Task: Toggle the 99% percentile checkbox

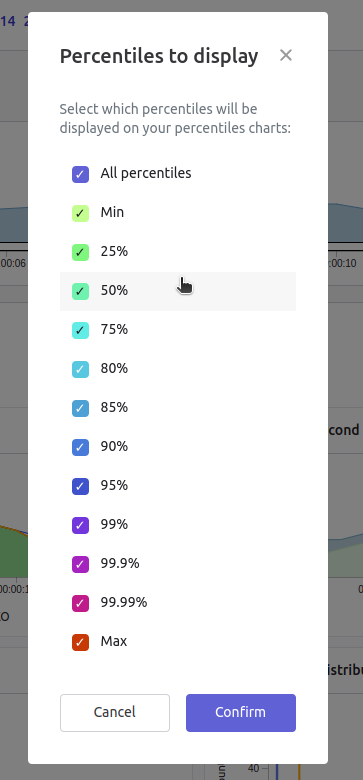Action: point(81,526)
